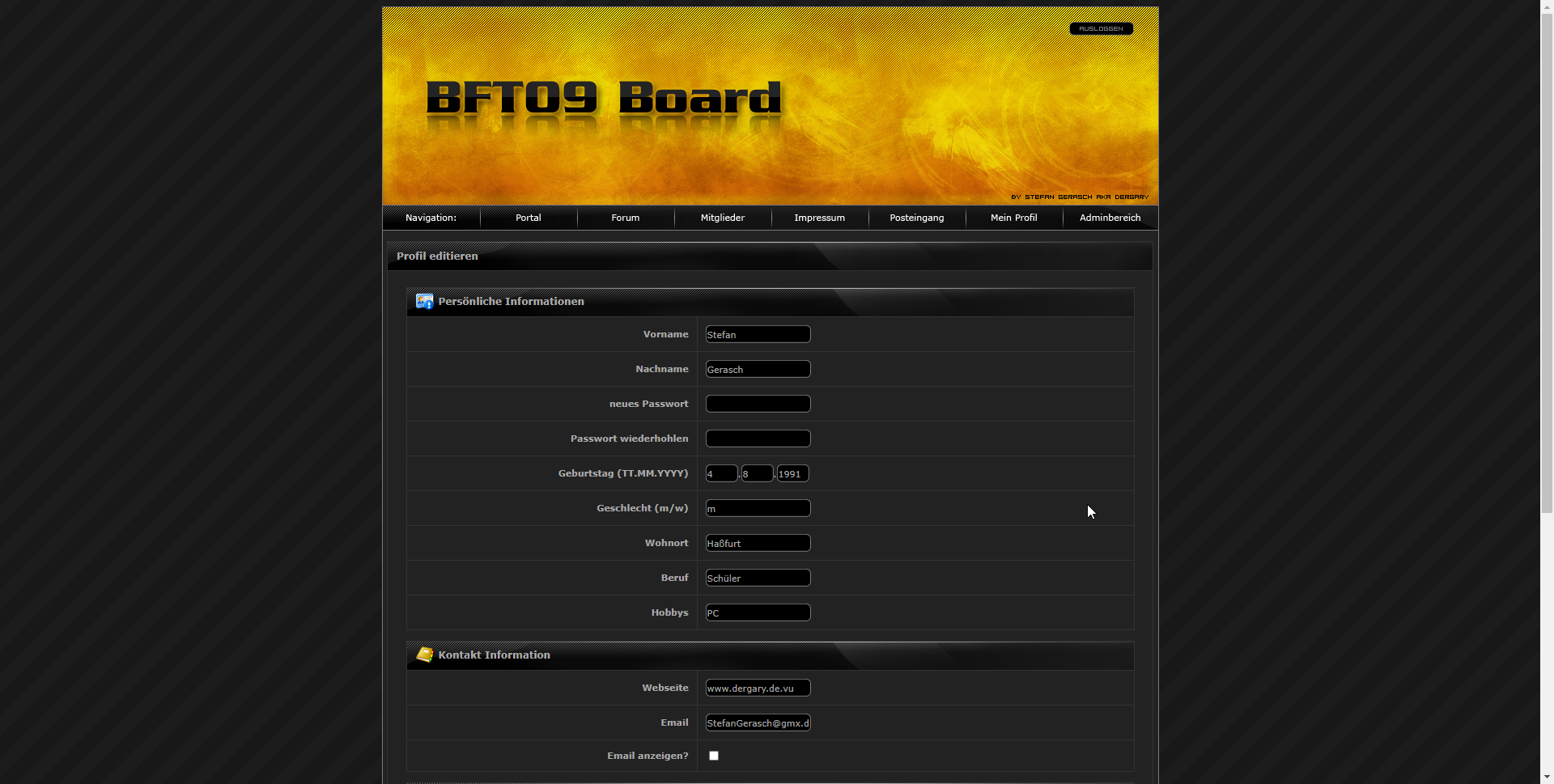Focus the neues Passwort field
Viewport: 1554px width, 784px height.
coord(758,404)
